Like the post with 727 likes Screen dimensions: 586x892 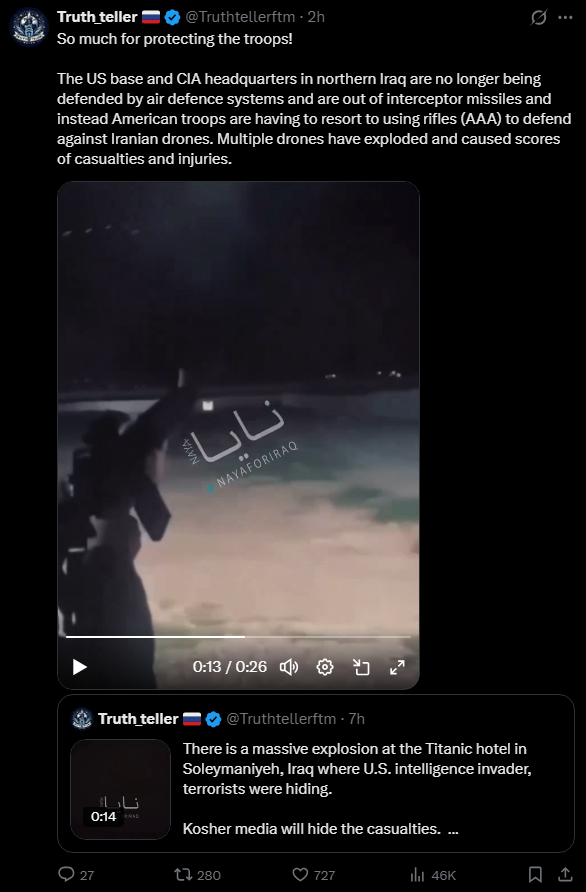pos(313,874)
